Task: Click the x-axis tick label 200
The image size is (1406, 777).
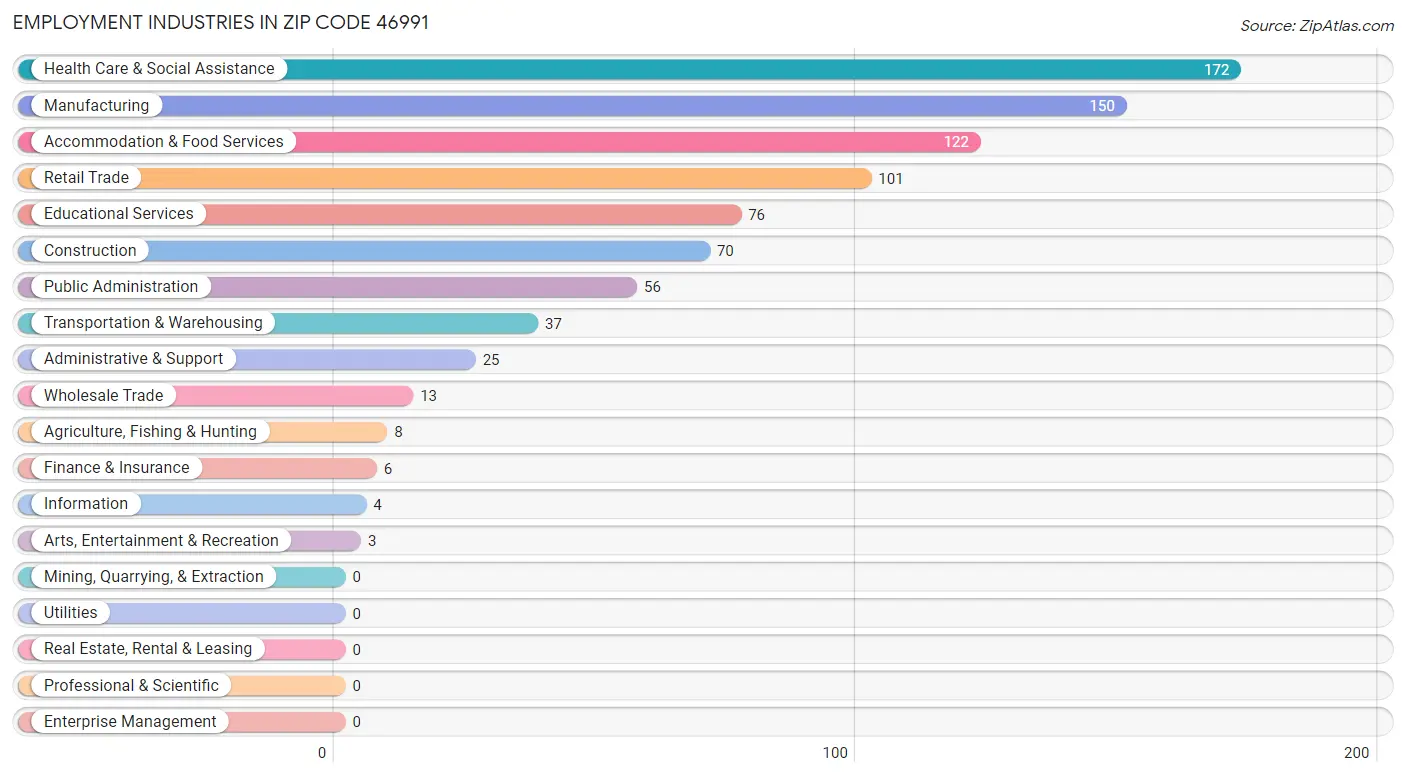Action: [x=1356, y=753]
